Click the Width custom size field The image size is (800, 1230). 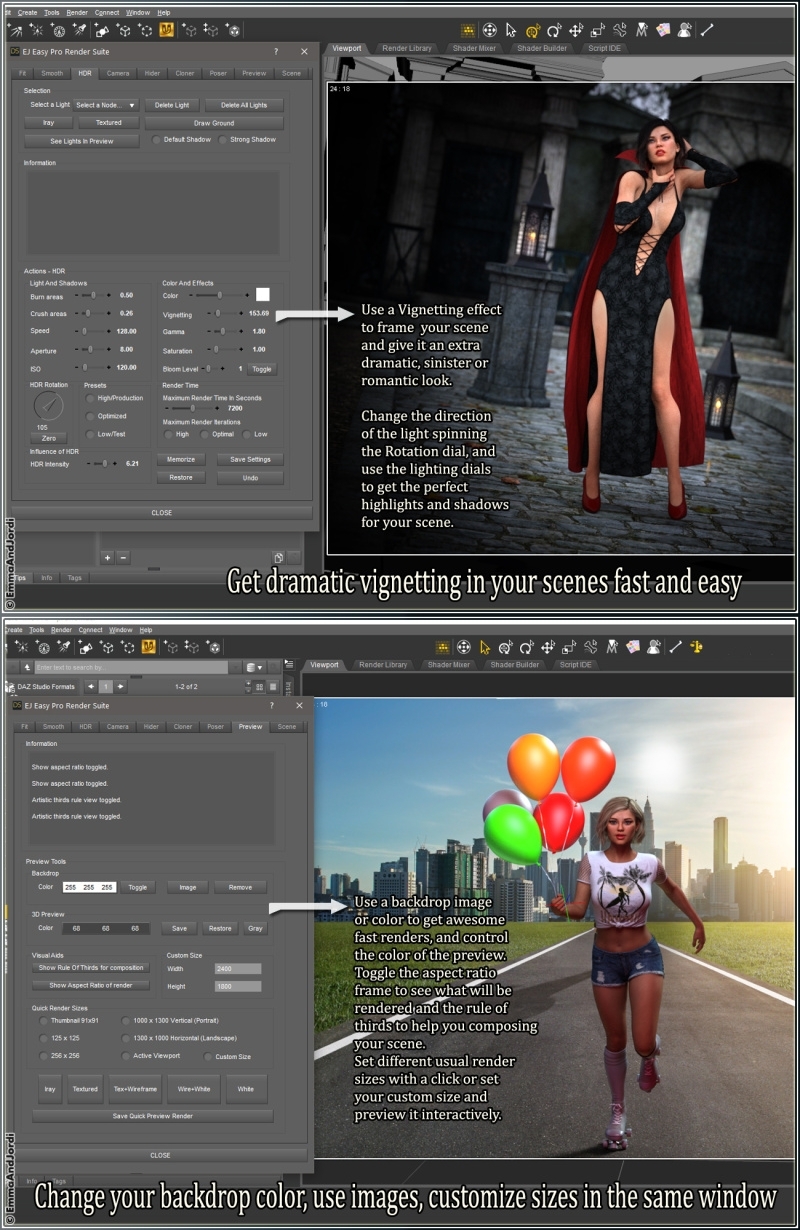coord(238,969)
